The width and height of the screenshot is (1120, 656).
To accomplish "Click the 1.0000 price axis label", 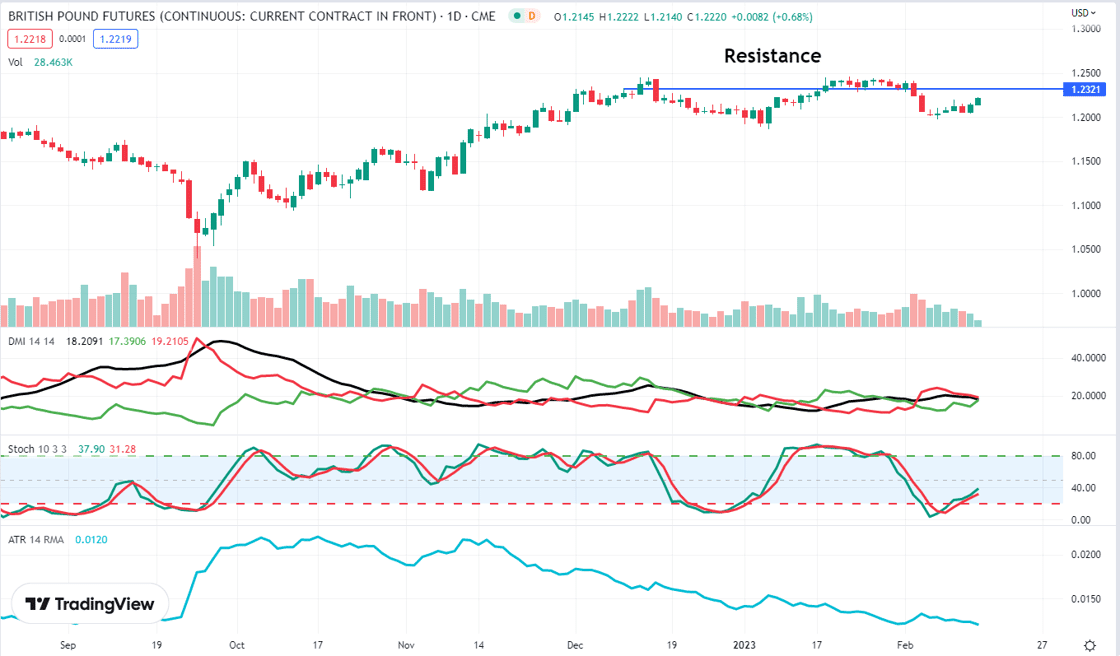I will [1086, 293].
